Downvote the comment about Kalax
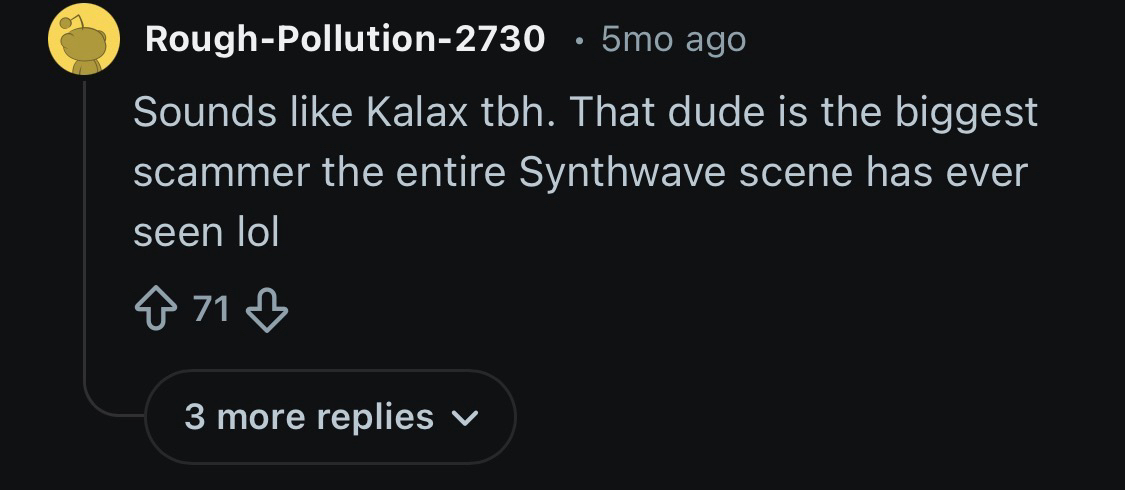Image resolution: width=1125 pixels, height=490 pixels. click(266, 311)
